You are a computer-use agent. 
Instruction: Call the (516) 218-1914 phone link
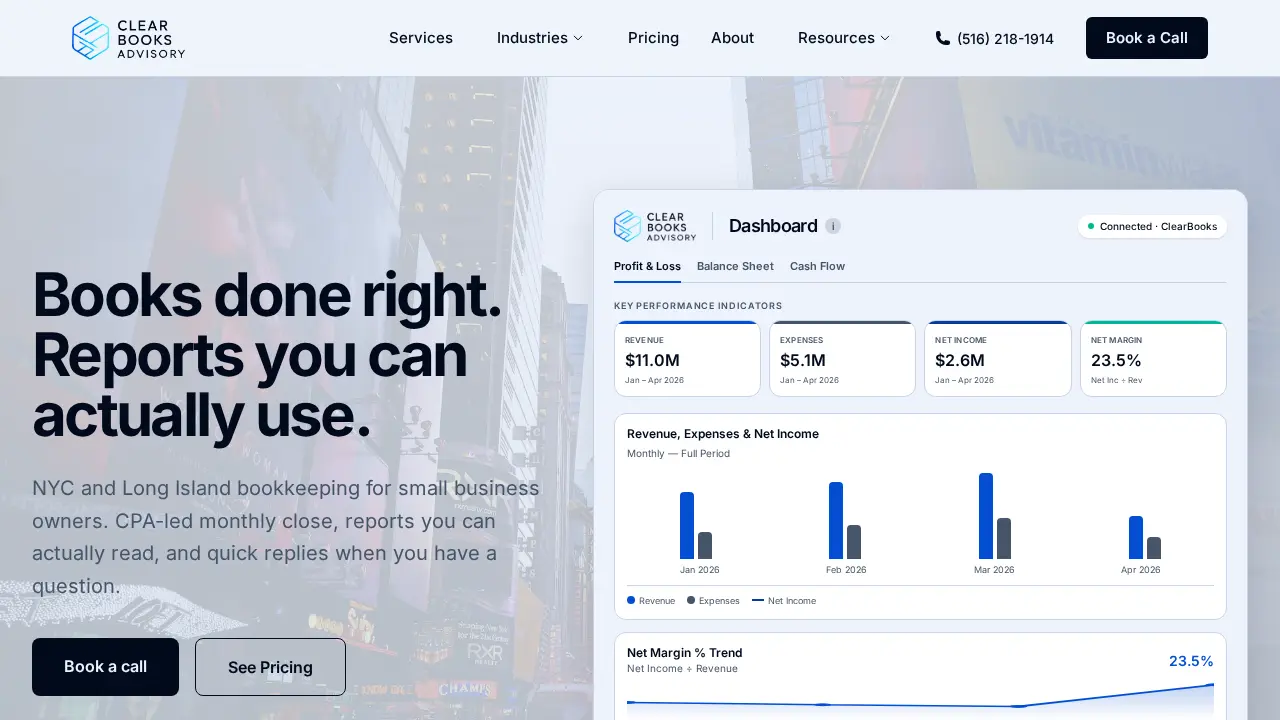(995, 38)
